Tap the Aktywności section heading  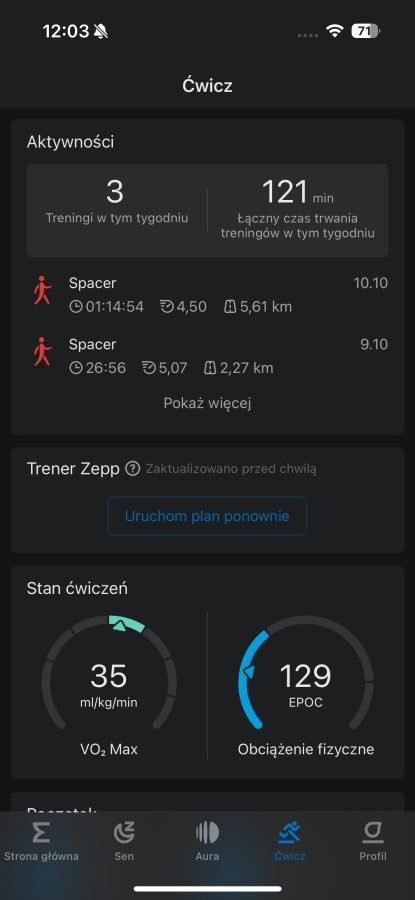tap(70, 142)
